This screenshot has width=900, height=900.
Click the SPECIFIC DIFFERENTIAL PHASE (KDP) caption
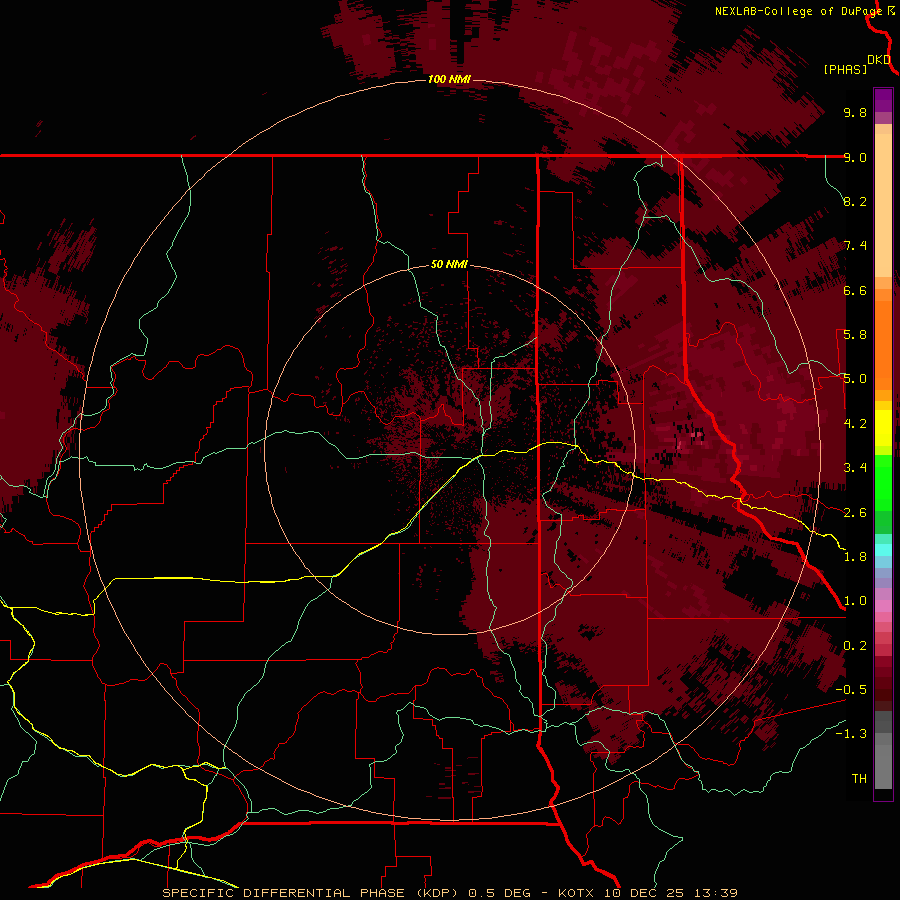tap(312, 893)
